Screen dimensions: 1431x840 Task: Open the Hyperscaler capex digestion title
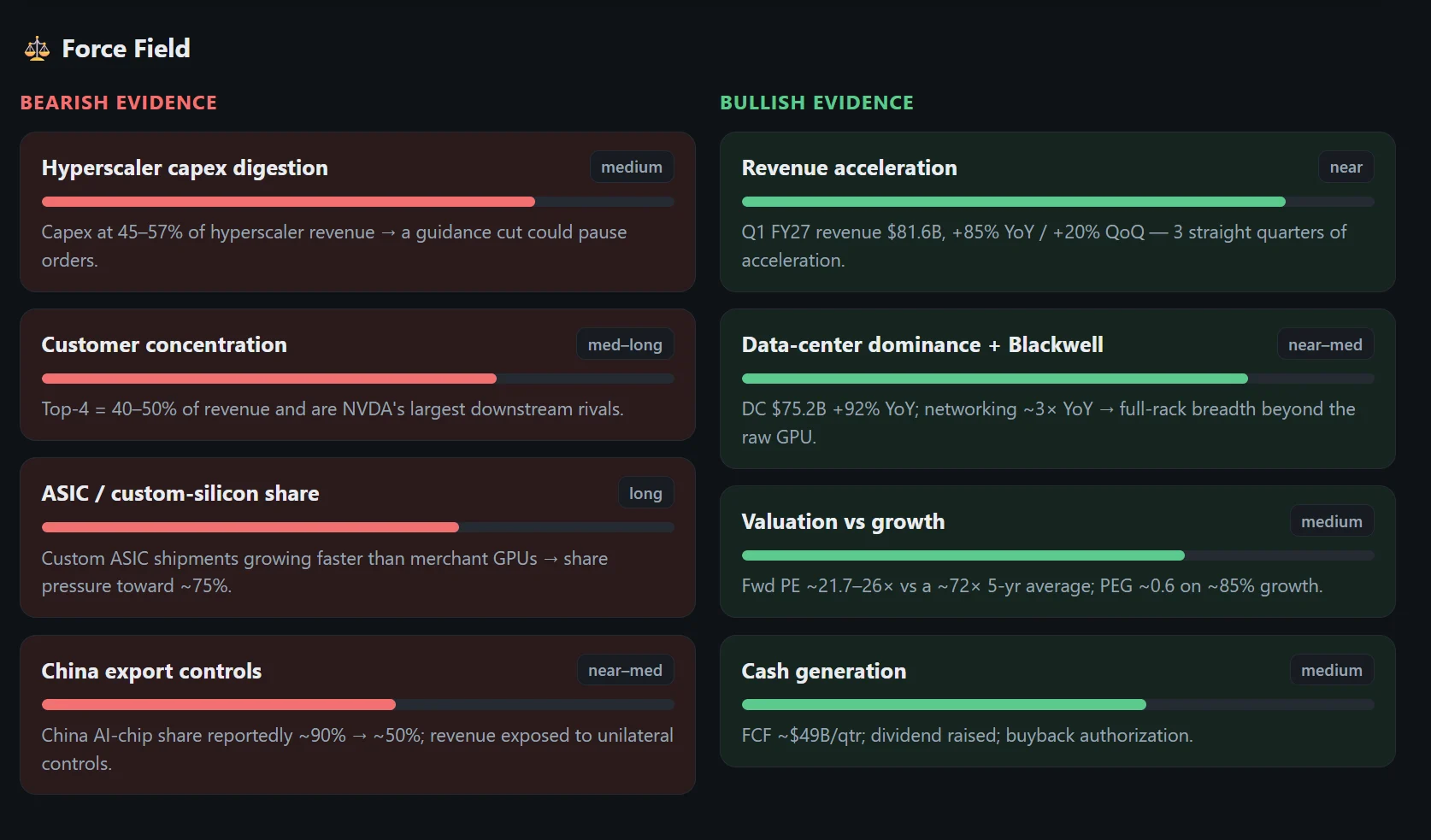coord(185,167)
